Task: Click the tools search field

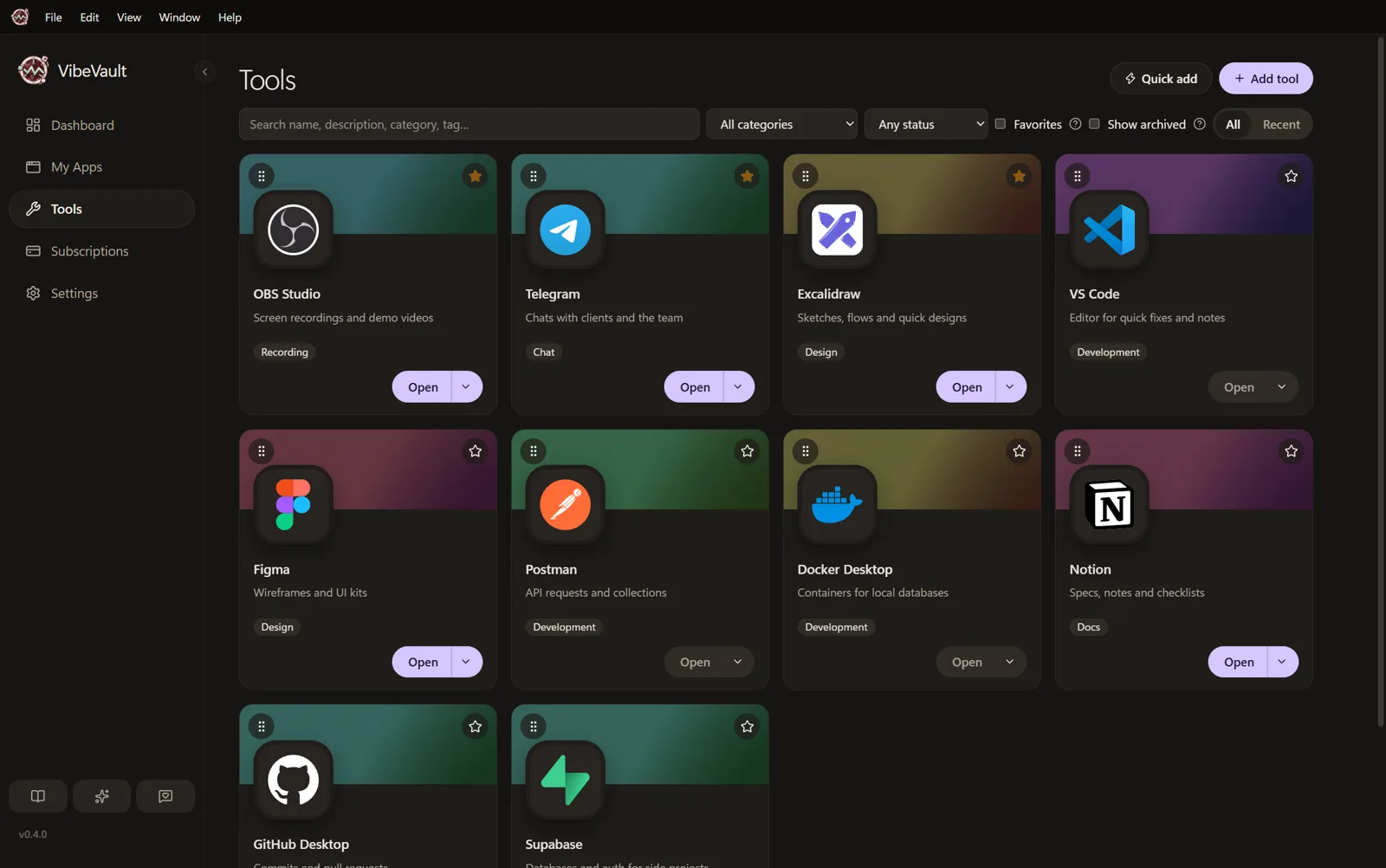Action: click(x=470, y=124)
